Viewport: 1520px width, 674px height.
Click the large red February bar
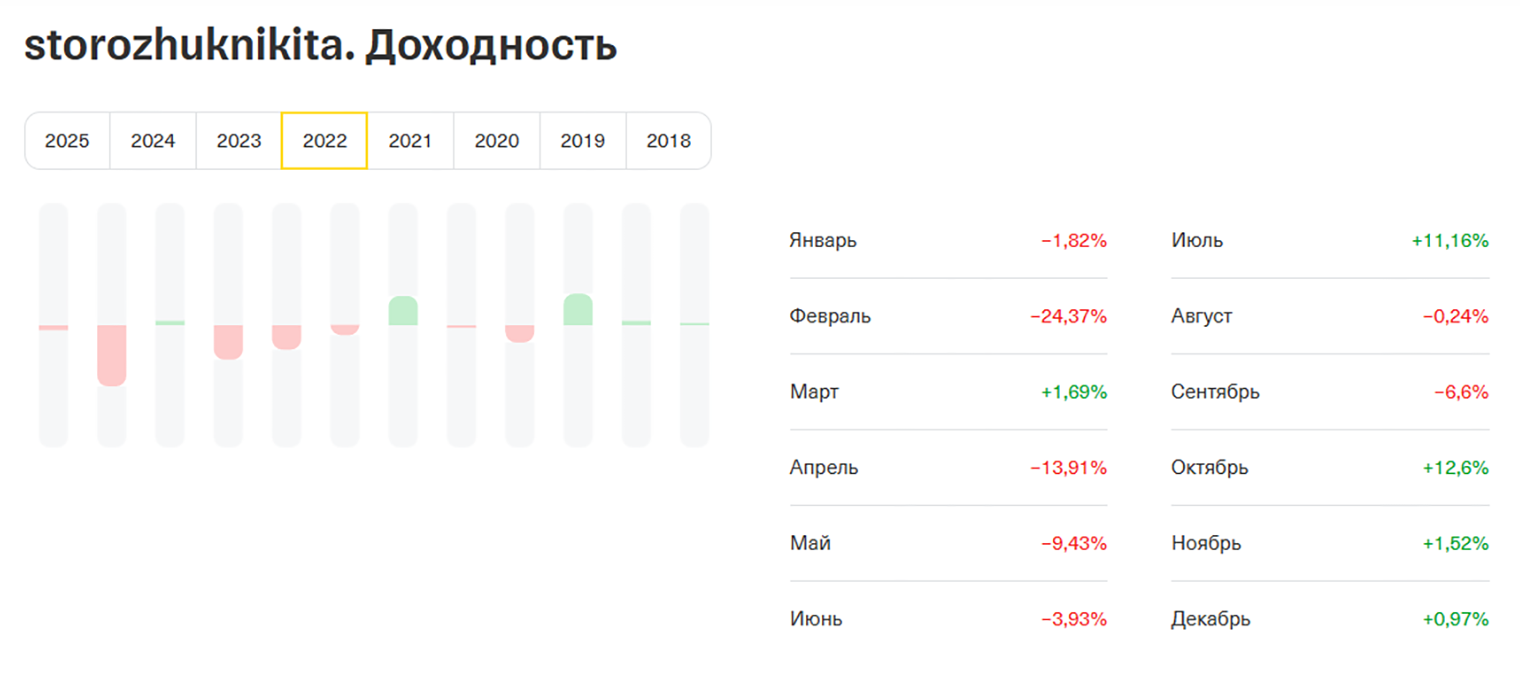click(x=112, y=356)
